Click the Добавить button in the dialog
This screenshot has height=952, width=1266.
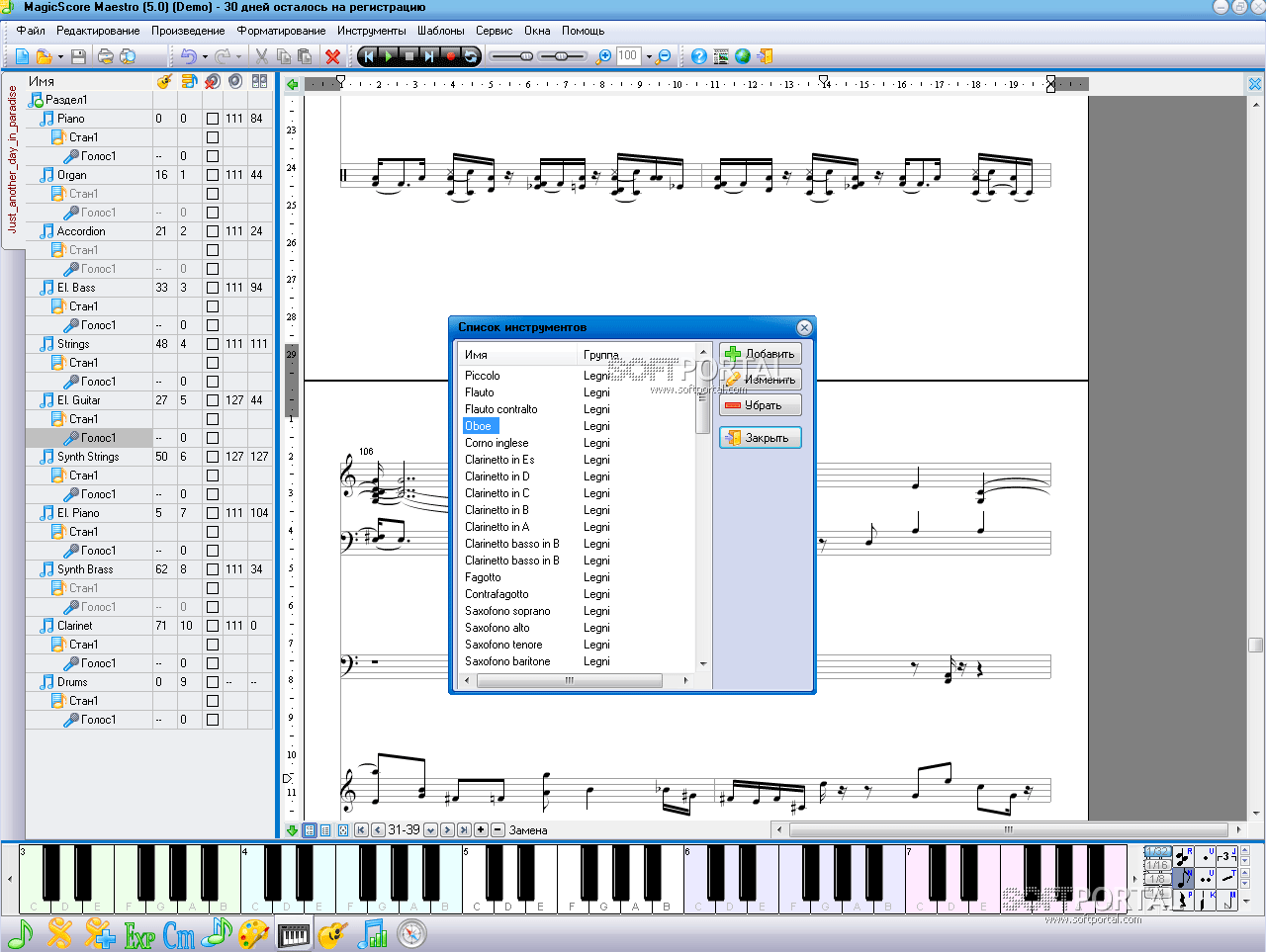(760, 353)
